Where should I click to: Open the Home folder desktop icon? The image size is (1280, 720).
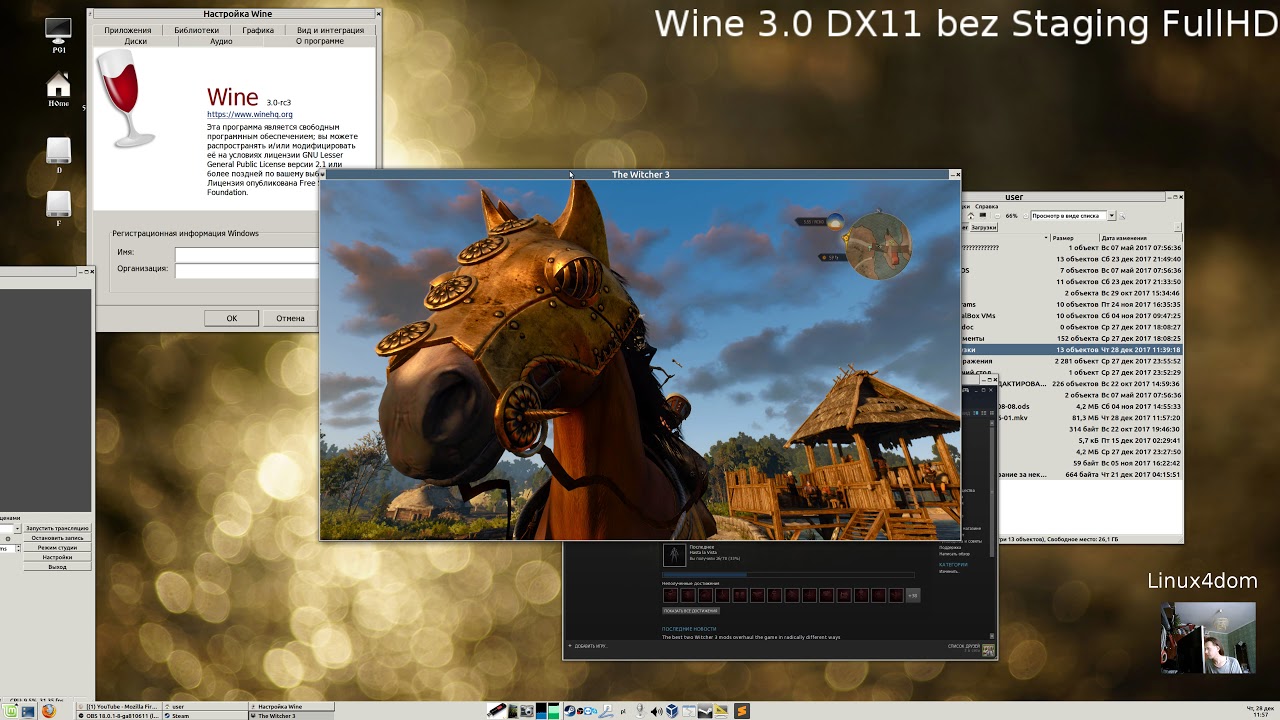pos(59,89)
